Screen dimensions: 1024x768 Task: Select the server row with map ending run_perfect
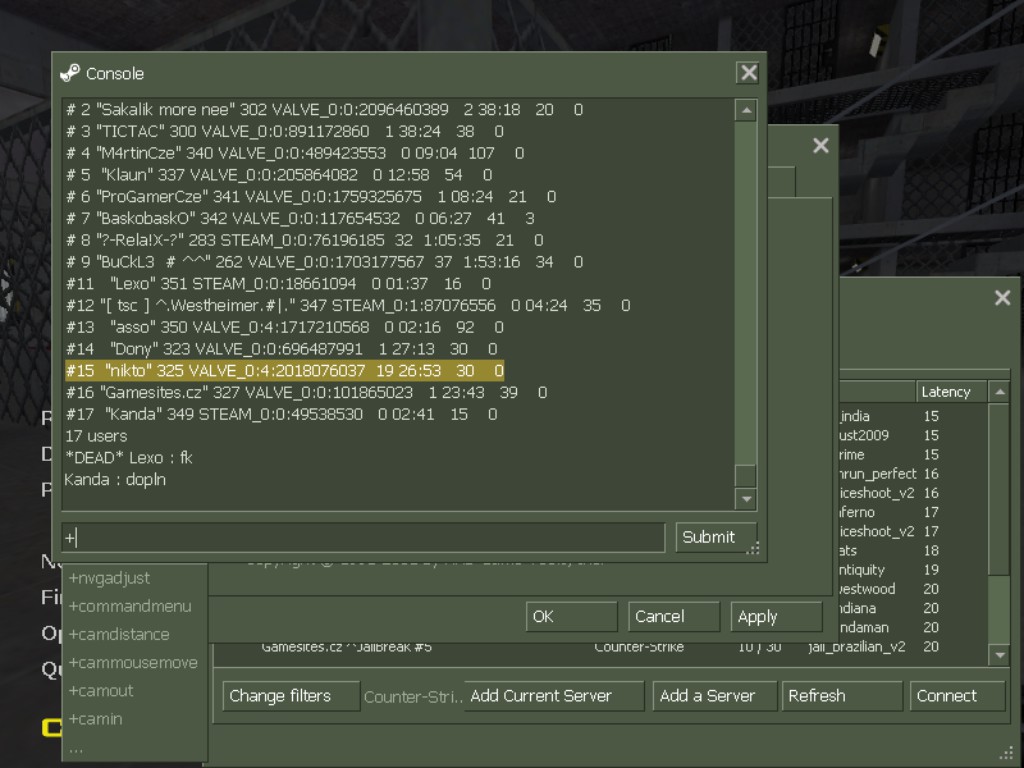pyautogui.click(x=912, y=473)
